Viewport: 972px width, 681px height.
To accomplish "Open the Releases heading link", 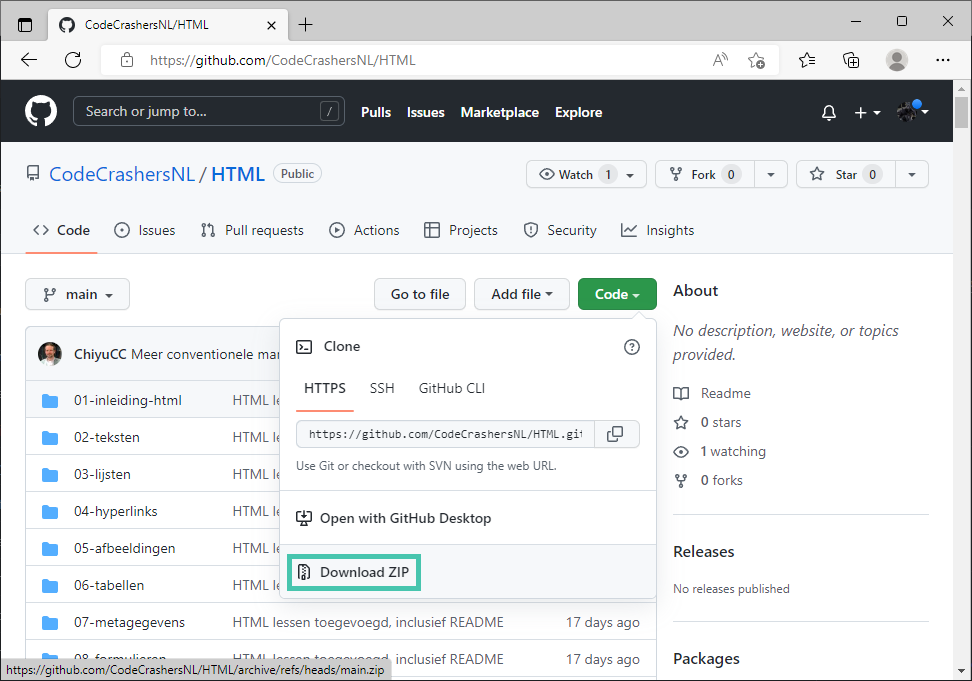I will point(704,551).
